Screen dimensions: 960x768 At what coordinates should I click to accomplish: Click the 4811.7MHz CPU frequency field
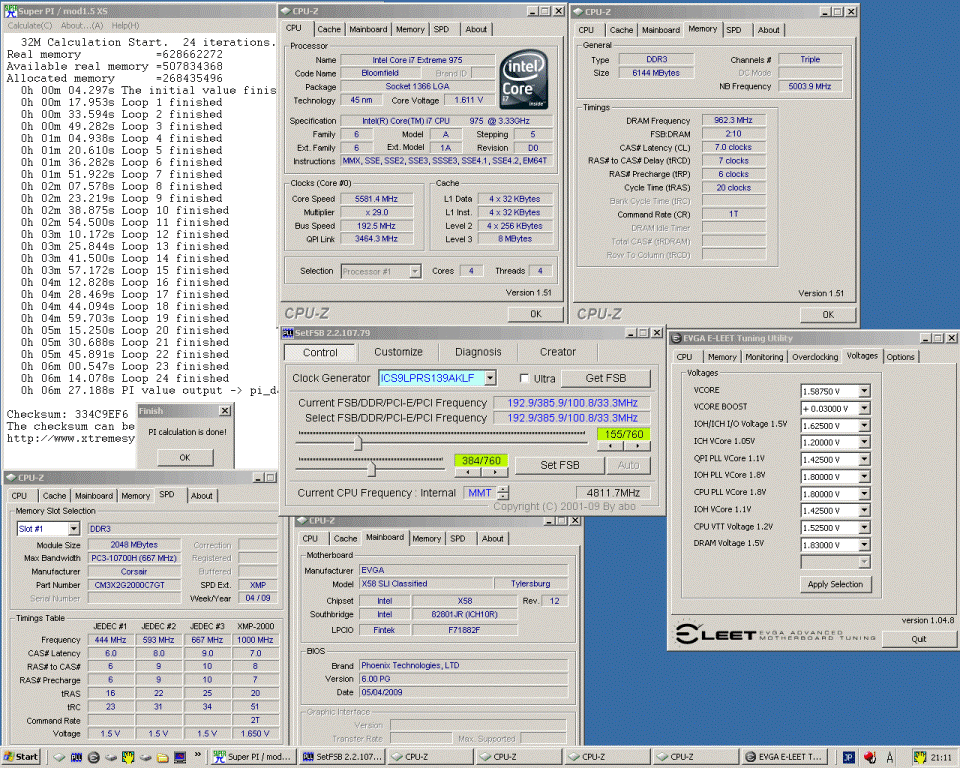[x=613, y=493]
